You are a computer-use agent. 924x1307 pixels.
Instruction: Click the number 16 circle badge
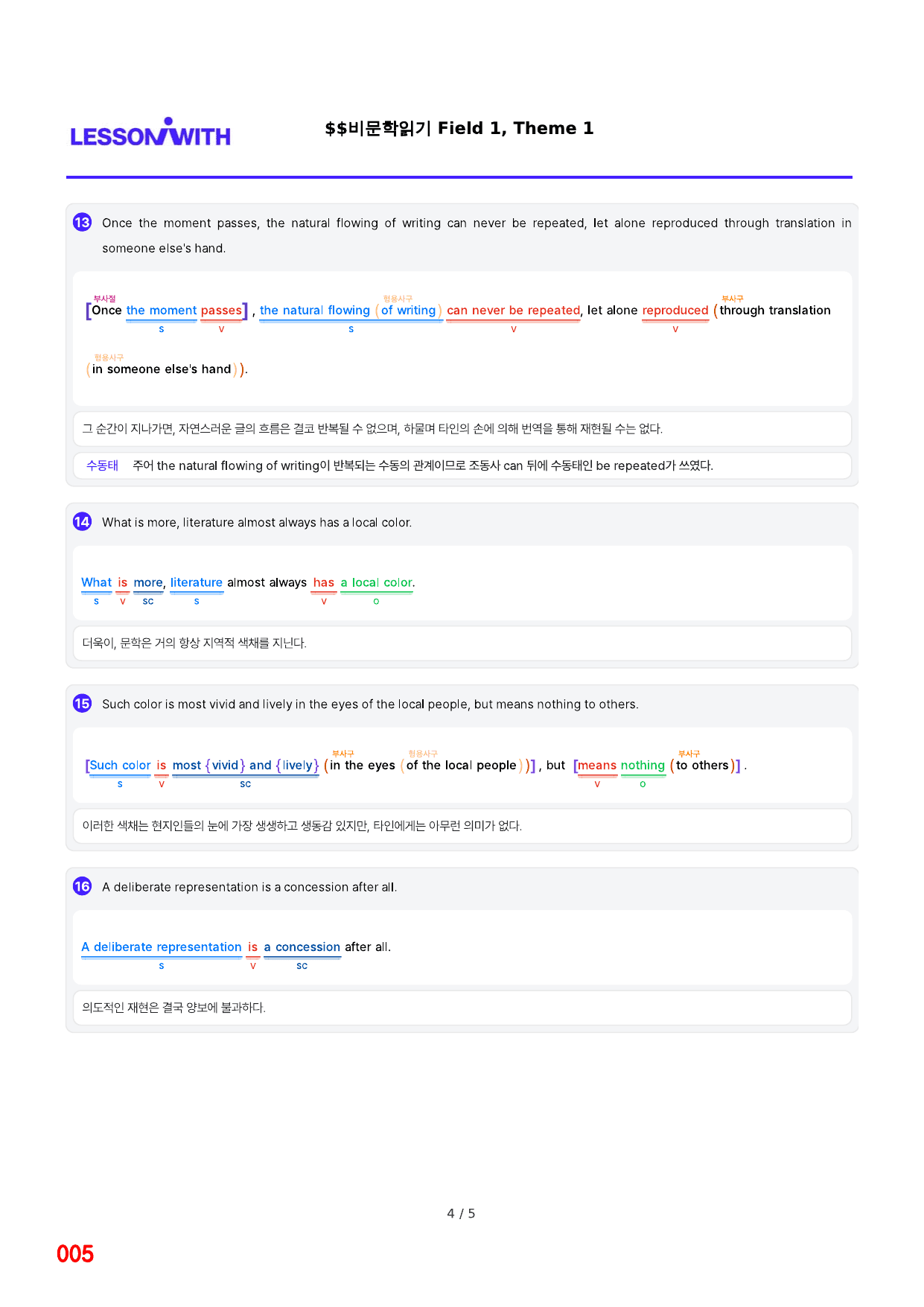tap(82, 887)
